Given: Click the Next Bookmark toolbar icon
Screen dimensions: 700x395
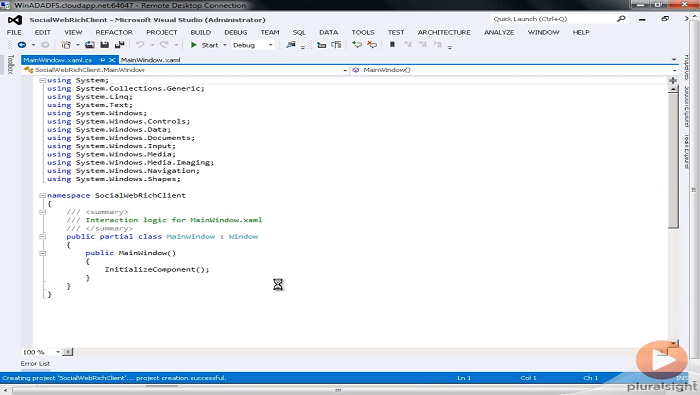Looking at the screenshot, I should click(x=423, y=45).
